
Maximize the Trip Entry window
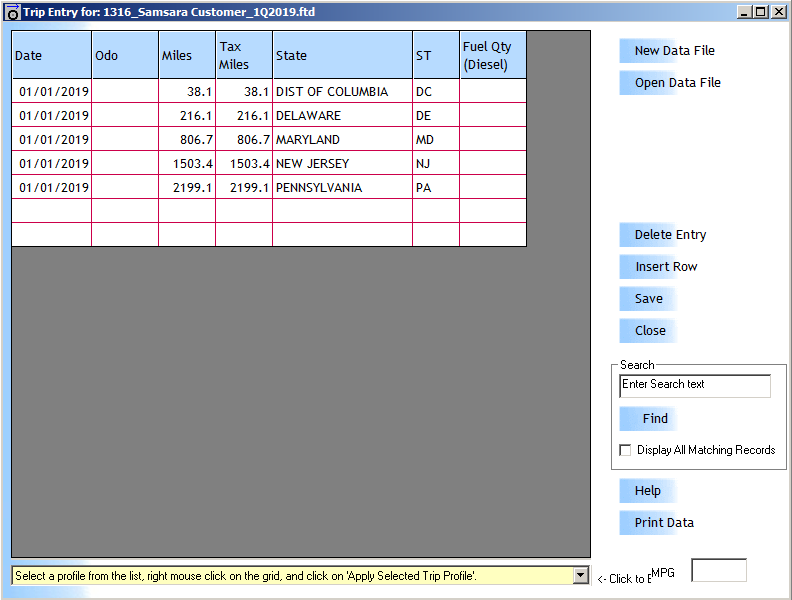(x=761, y=12)
